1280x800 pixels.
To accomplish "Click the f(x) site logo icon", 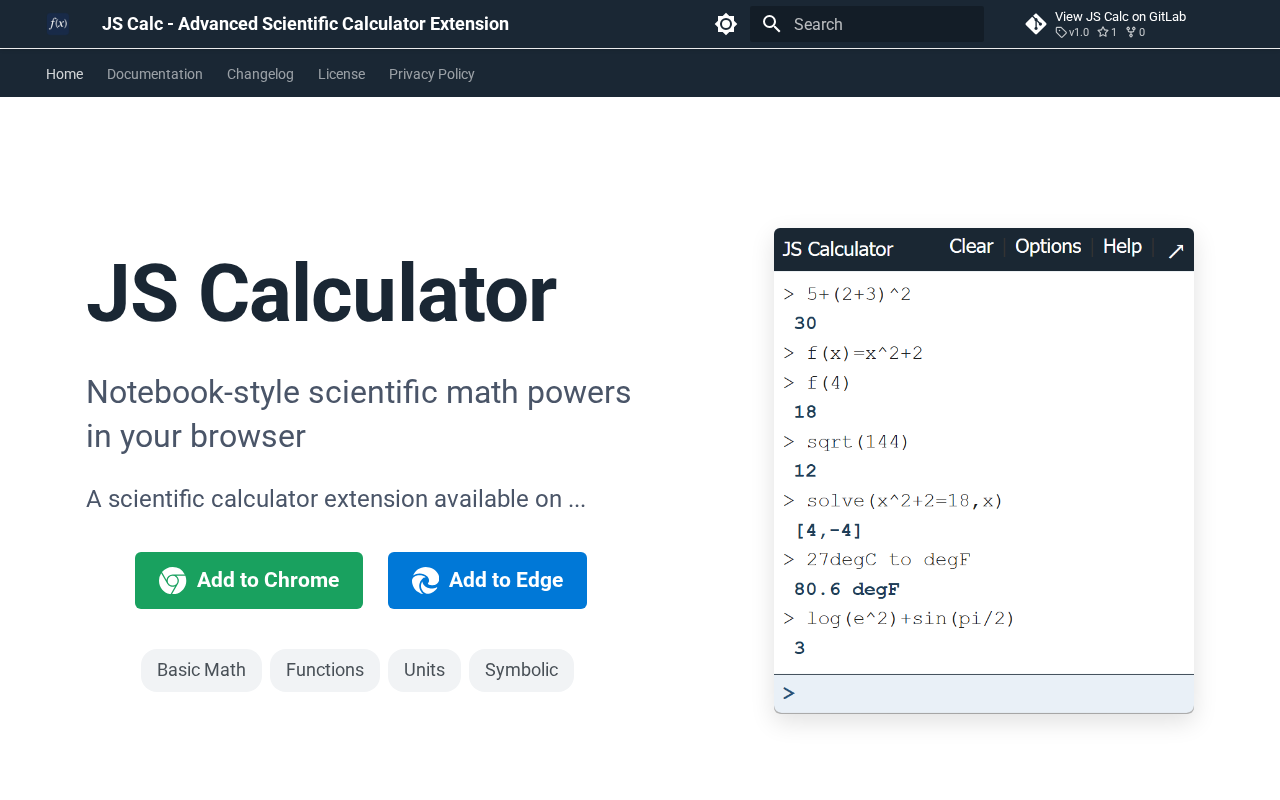I will [x=58, y=24].
